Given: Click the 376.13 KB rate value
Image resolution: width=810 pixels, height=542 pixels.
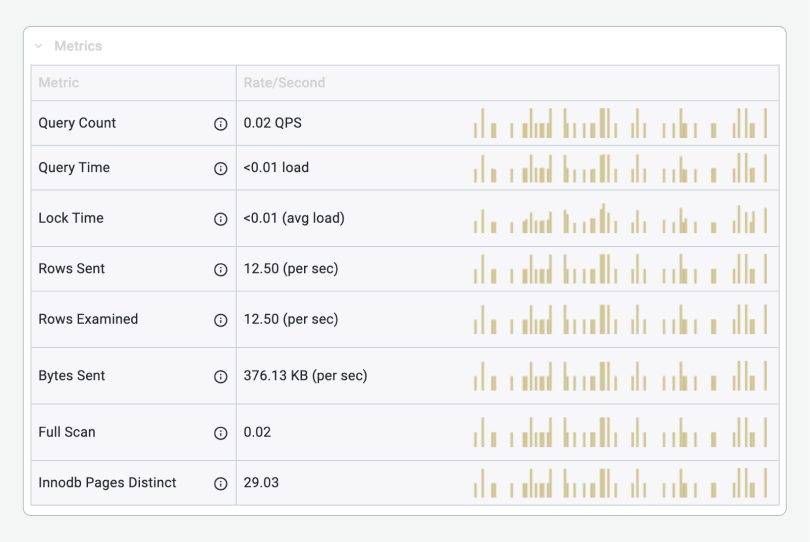Looking at the screenshot, I should [x=305, y=376].
